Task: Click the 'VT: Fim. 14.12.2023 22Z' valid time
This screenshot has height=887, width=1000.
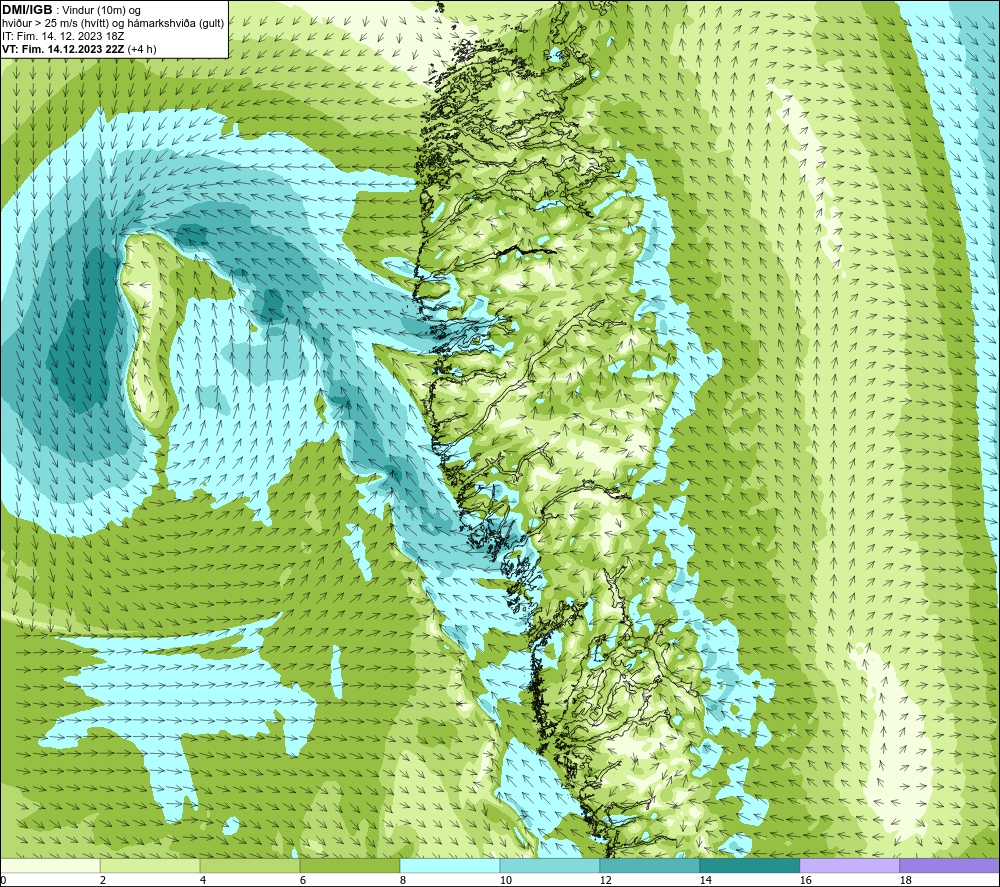Action: pyautogui.click(x=63, y=49)
